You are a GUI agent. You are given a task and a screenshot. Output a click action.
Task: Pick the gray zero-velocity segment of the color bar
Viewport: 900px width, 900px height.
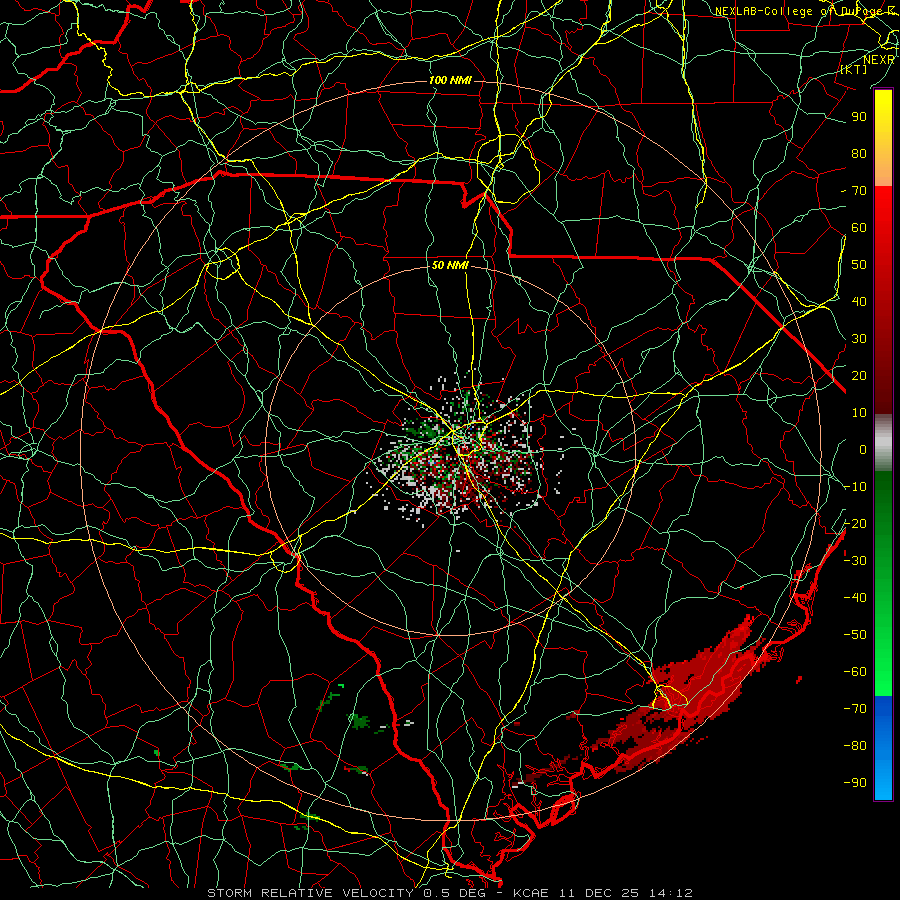883,443
